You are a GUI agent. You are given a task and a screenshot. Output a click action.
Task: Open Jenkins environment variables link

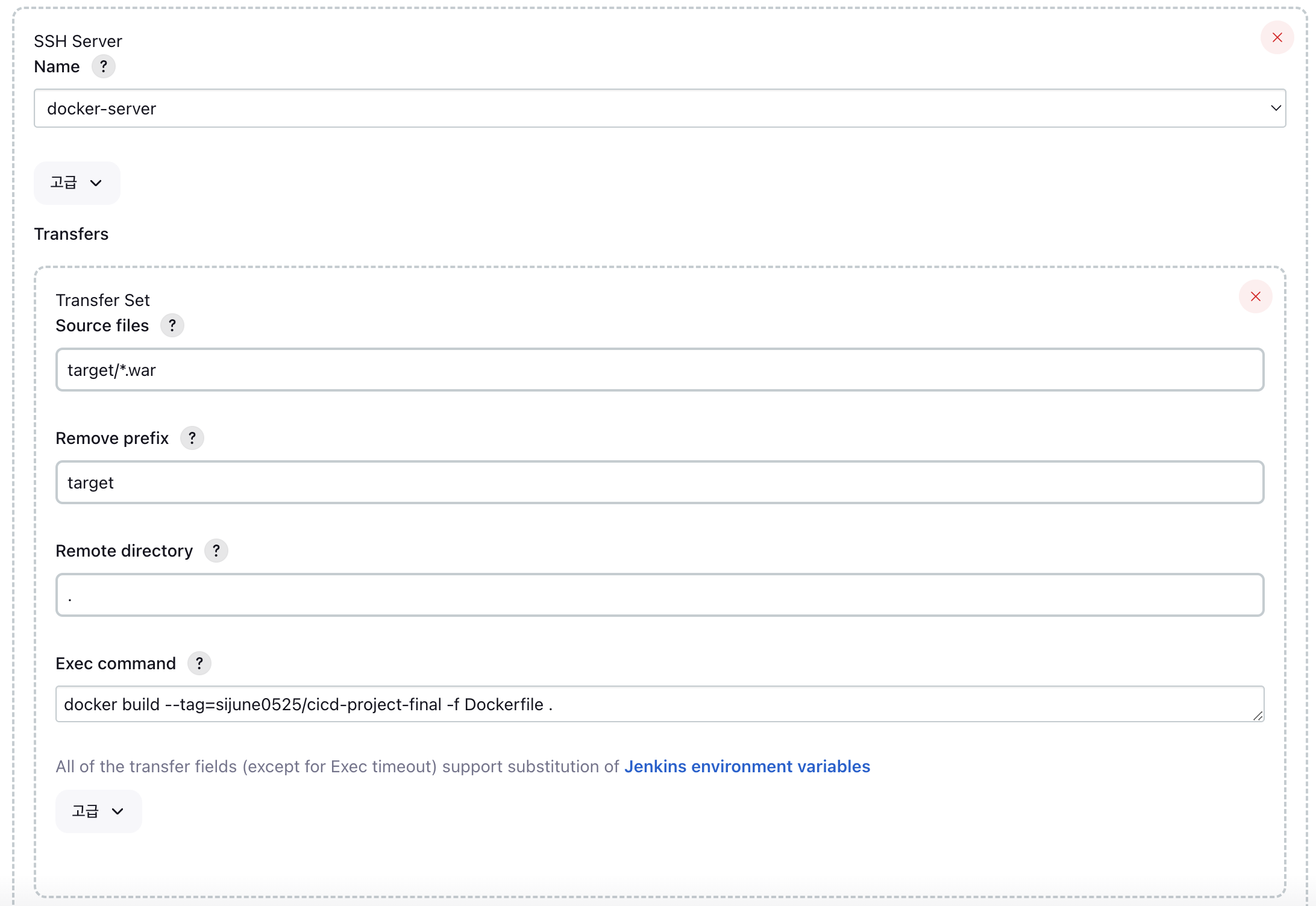pos(747,766)
